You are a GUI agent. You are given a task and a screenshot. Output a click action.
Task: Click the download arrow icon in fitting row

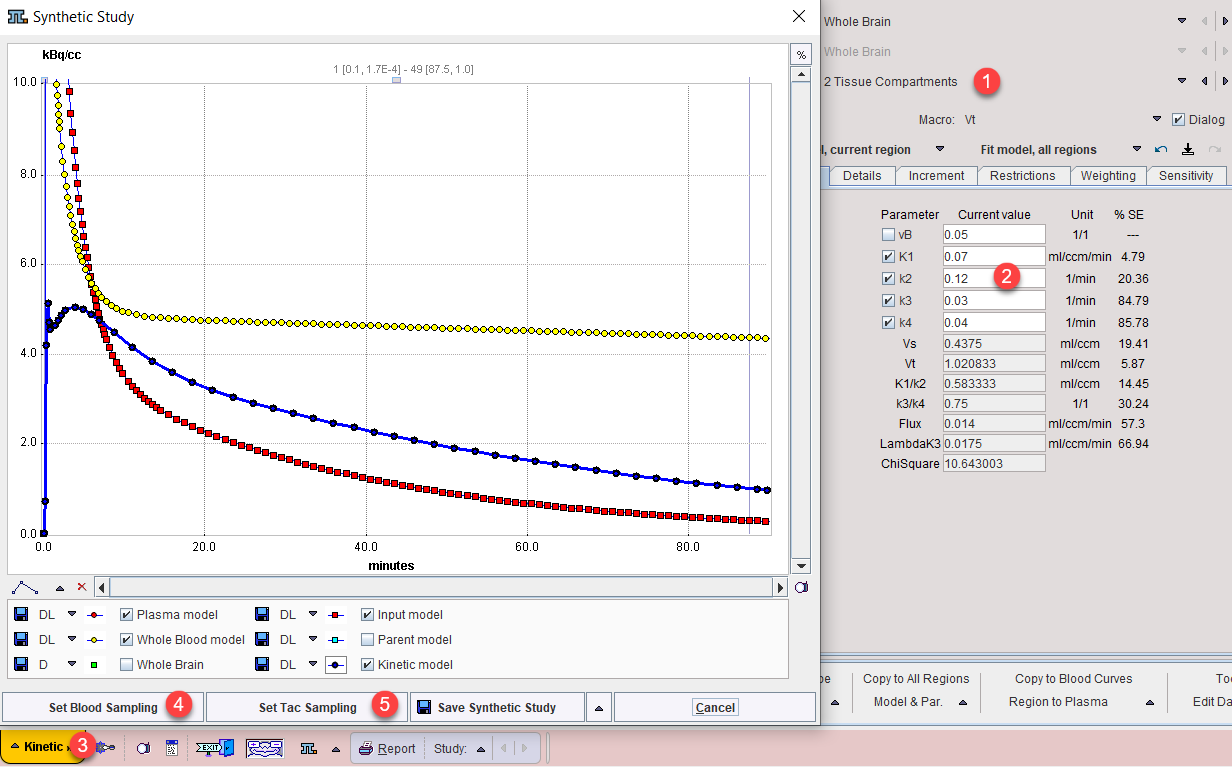click(1188, 150)
